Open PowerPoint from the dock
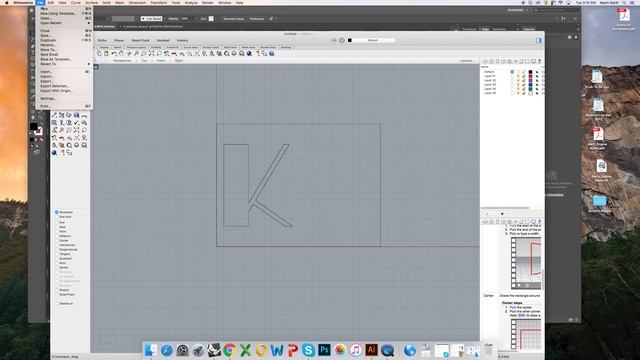The image size is (640, 360). (293, 350)
